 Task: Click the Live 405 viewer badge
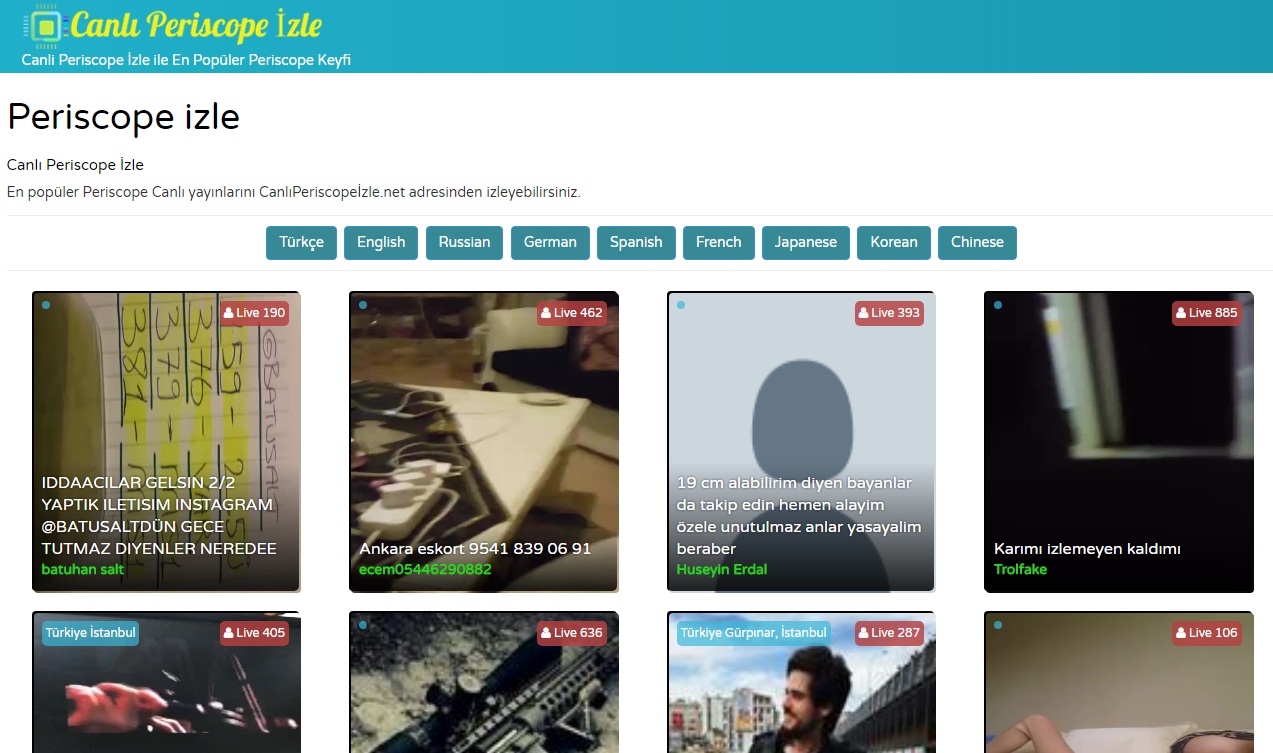[x=255, y=633]
